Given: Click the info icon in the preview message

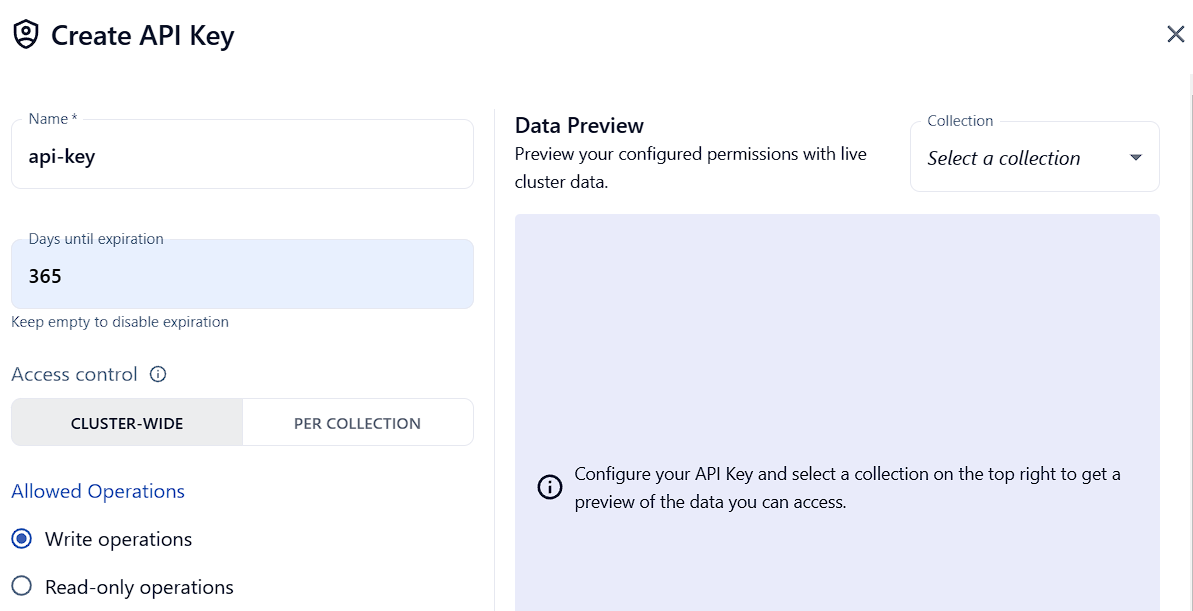Looking at the screenshot, I should 550,487.
